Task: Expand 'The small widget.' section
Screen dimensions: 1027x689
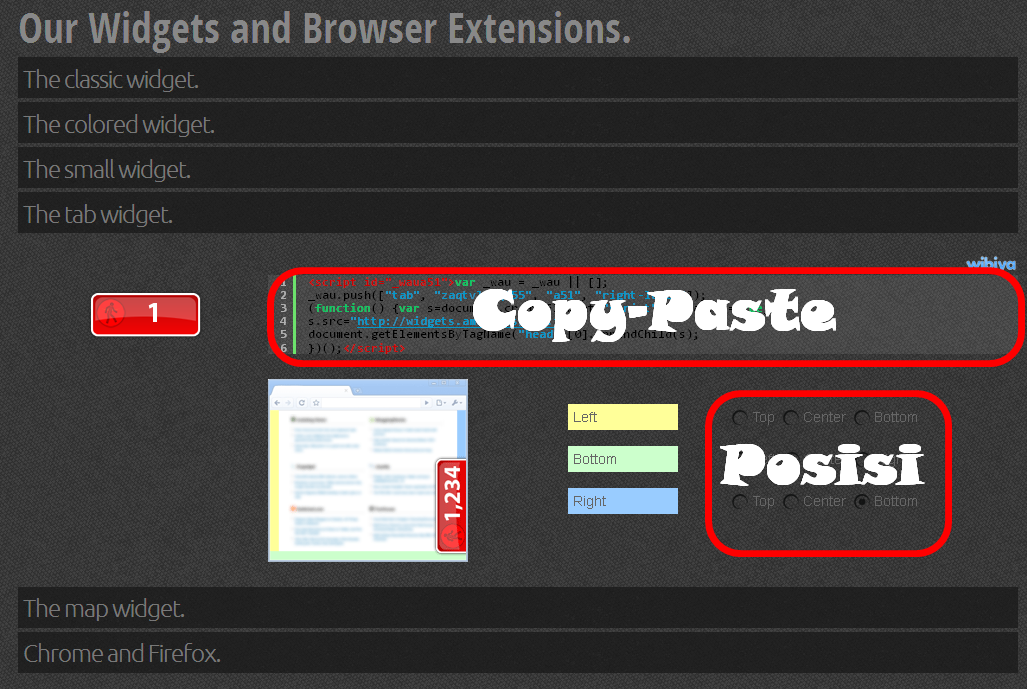Action: pos(517,169)
